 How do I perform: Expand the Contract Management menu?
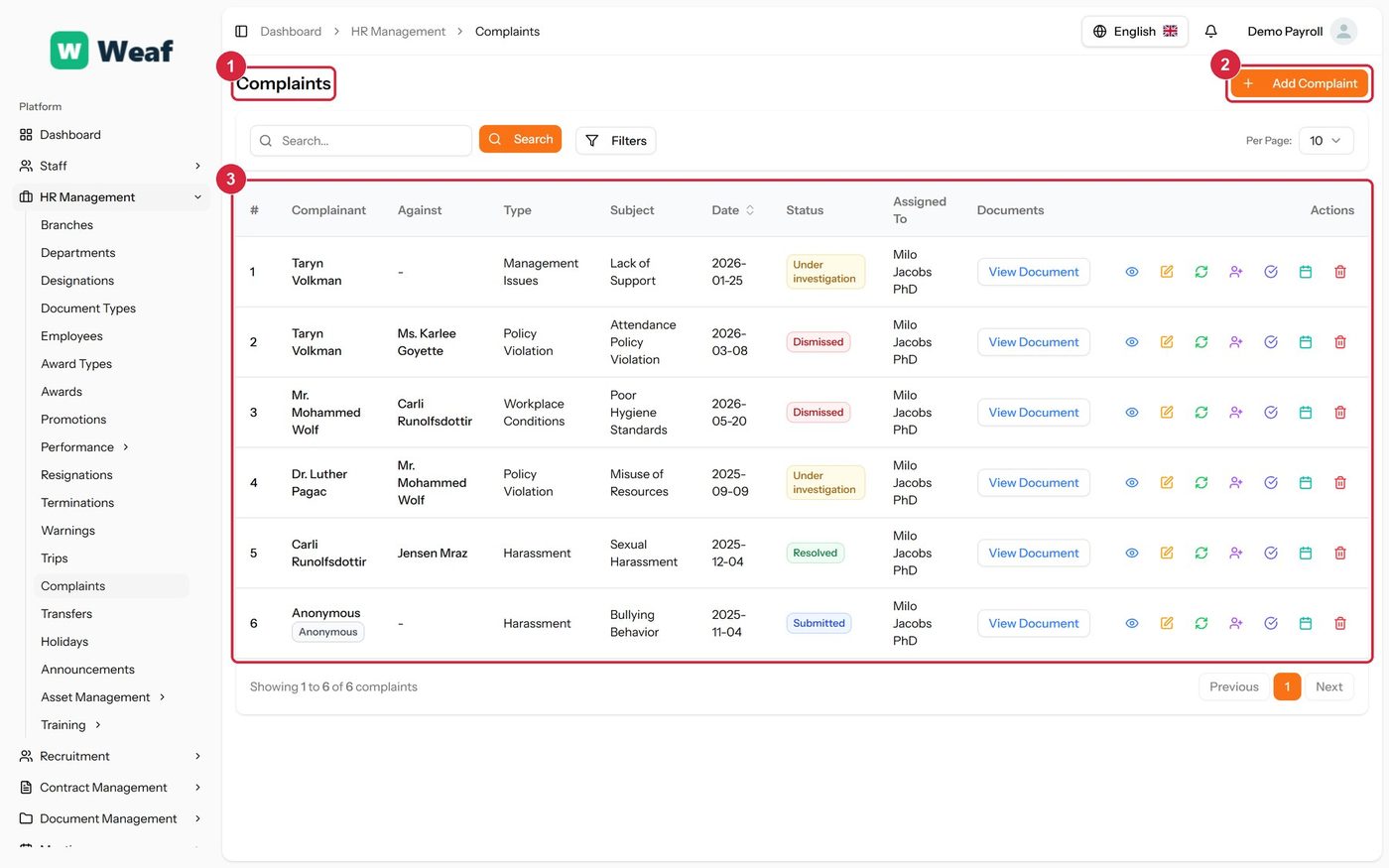pyautogui.click(x=111, y=788)
